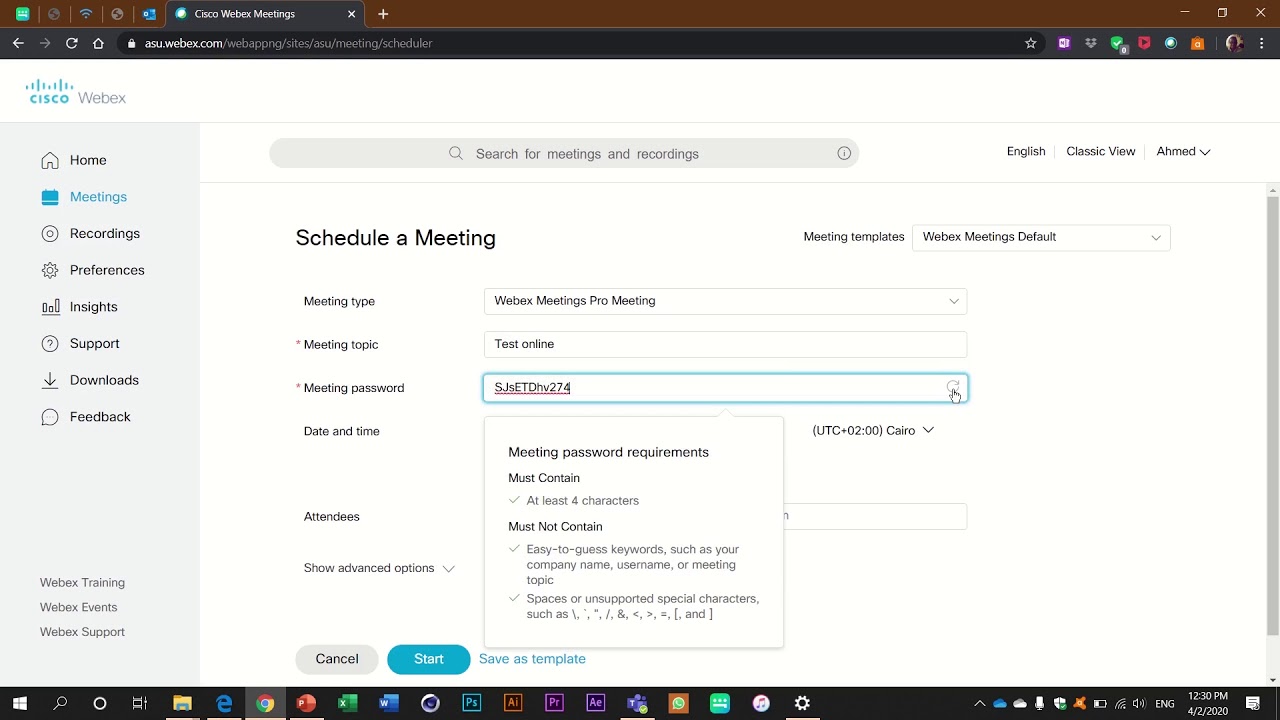Viewport: 1280px width, 720px height.
Task: Click inside the Meeting password field
Action: point(725,388)
